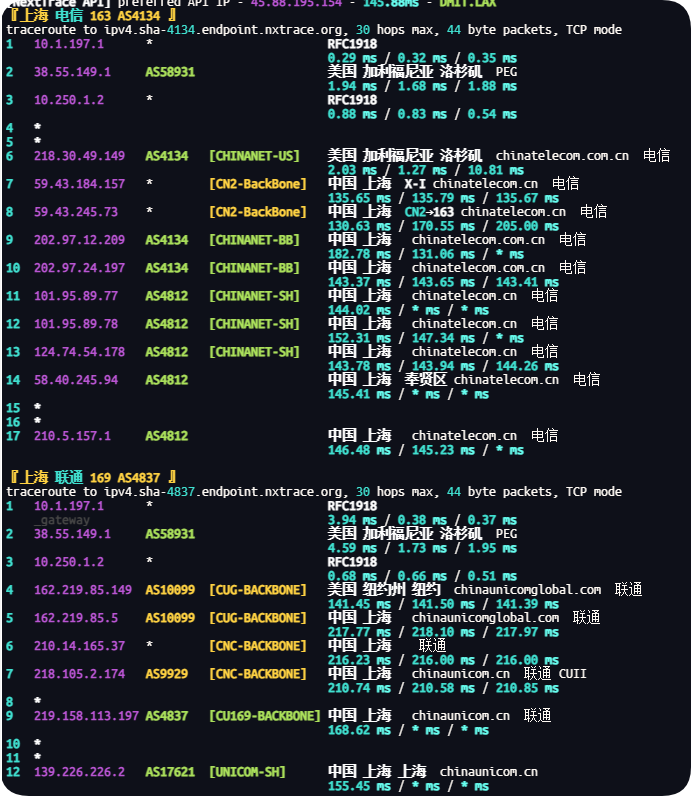Select the Shanghai Telecom 163 AS4134 header
691x796 pixels.
(x=92, y=15)
